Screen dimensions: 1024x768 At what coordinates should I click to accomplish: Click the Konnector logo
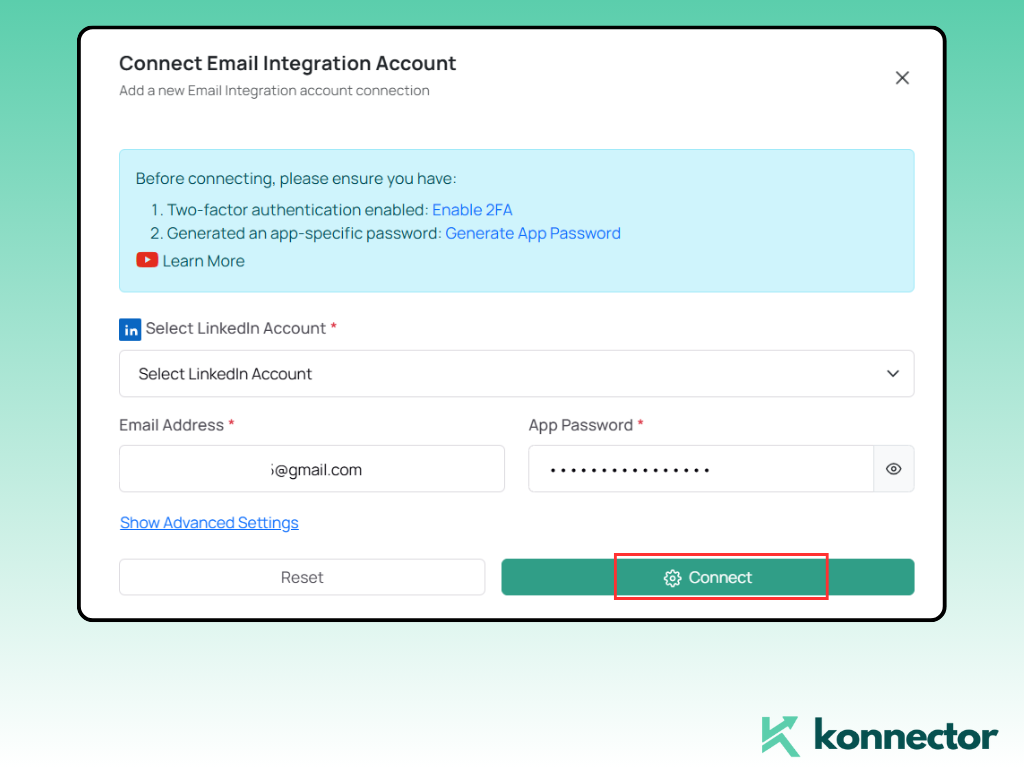tap(879, 737)
